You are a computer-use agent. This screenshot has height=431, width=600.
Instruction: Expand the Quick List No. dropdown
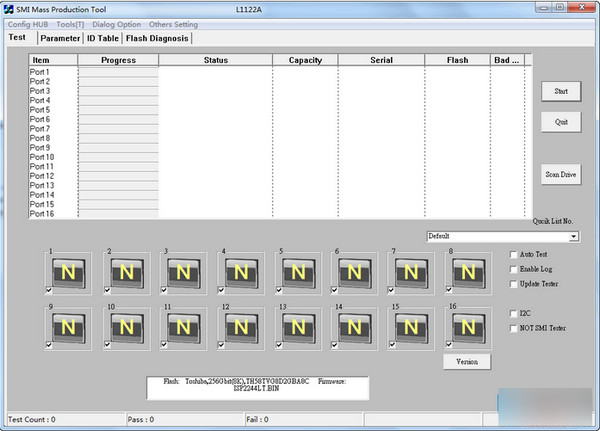(x=574, y=237)
